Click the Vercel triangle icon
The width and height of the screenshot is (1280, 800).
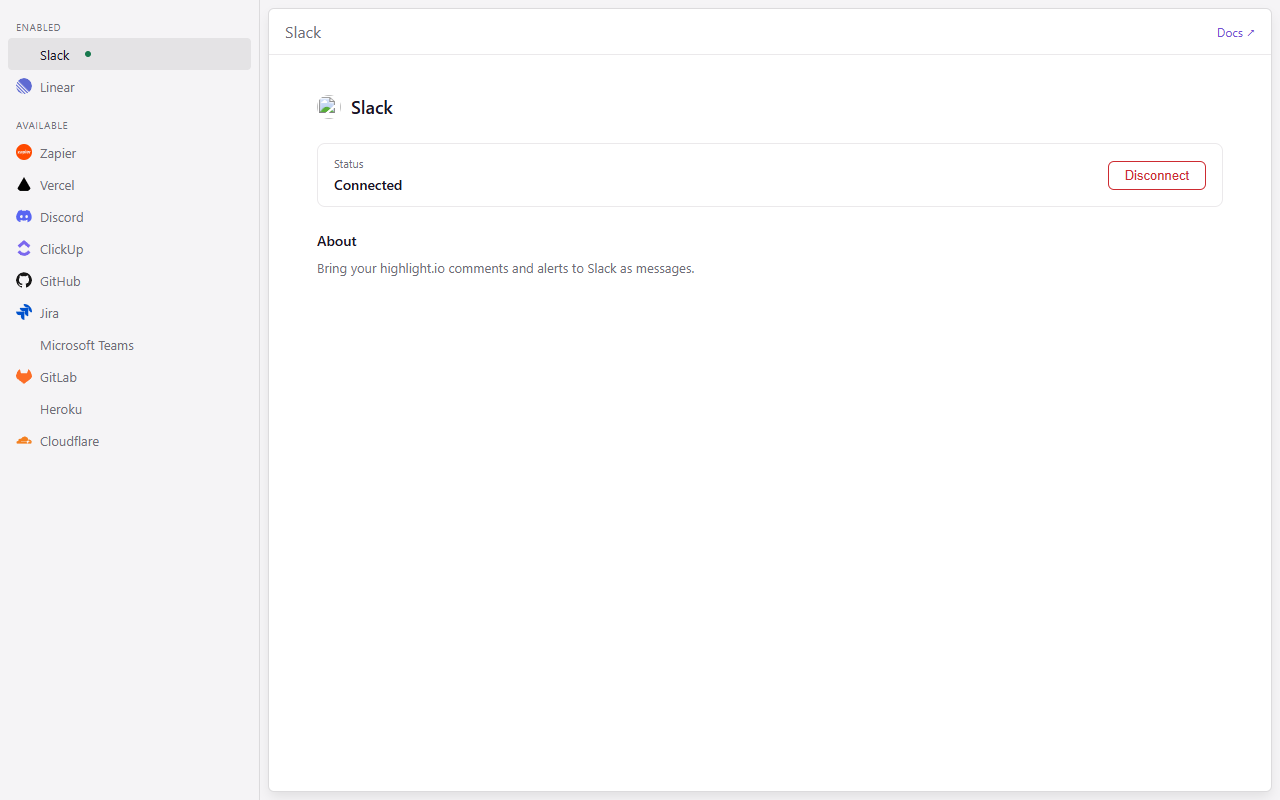click(24, 185)
